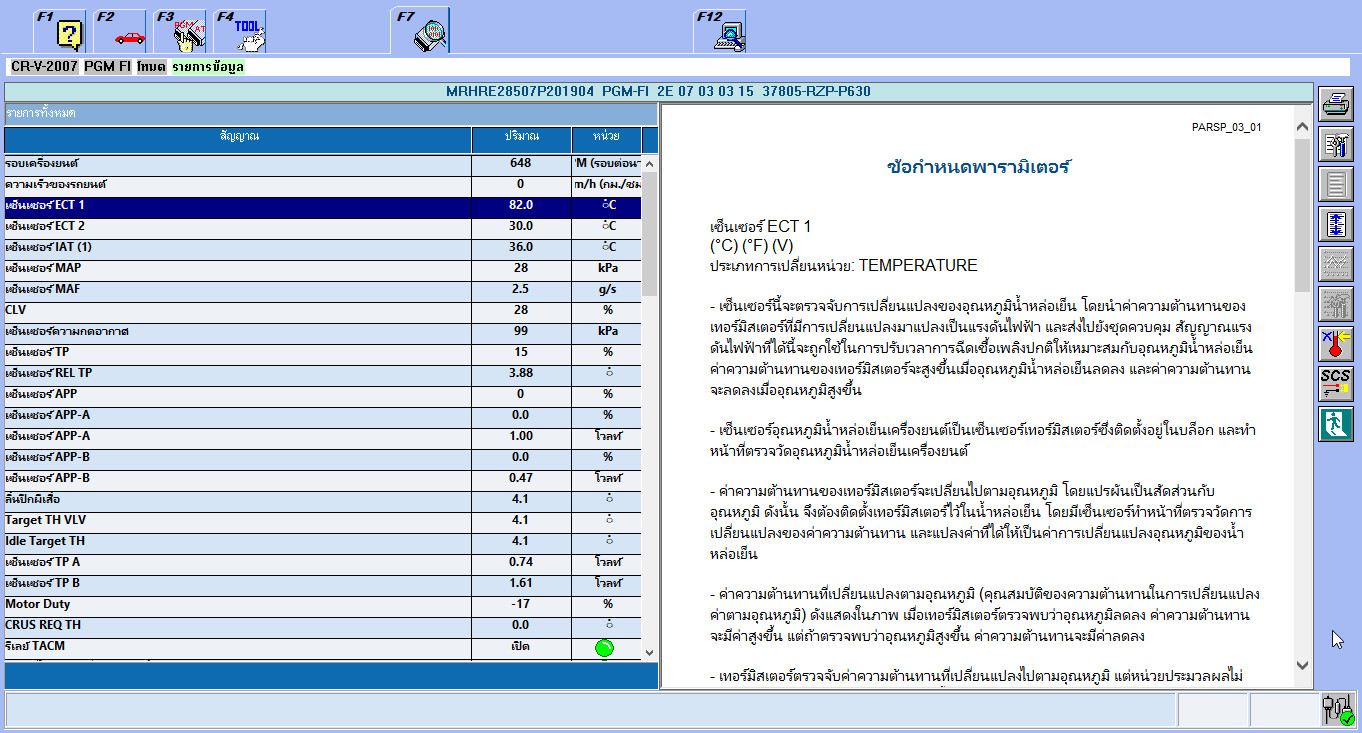Click the MAF value 2.5
Screen dimensions: 1362x733
pos(521,290)
